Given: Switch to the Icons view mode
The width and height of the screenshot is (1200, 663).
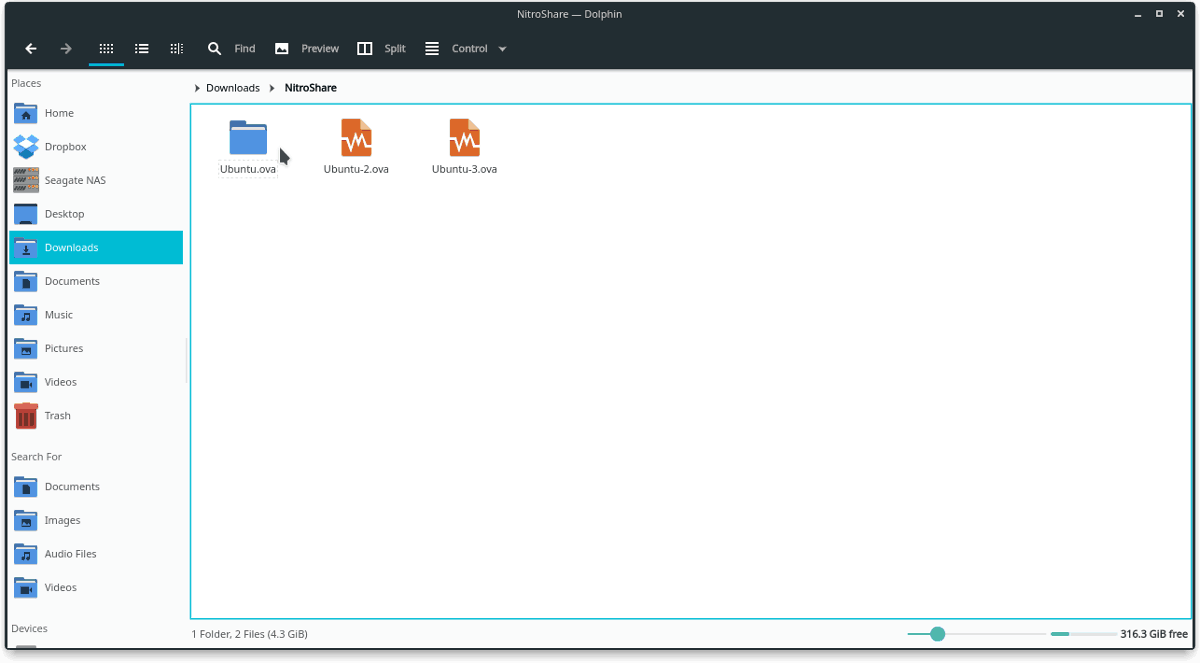Looking at the screenshot, I should (x=105, y=48).
